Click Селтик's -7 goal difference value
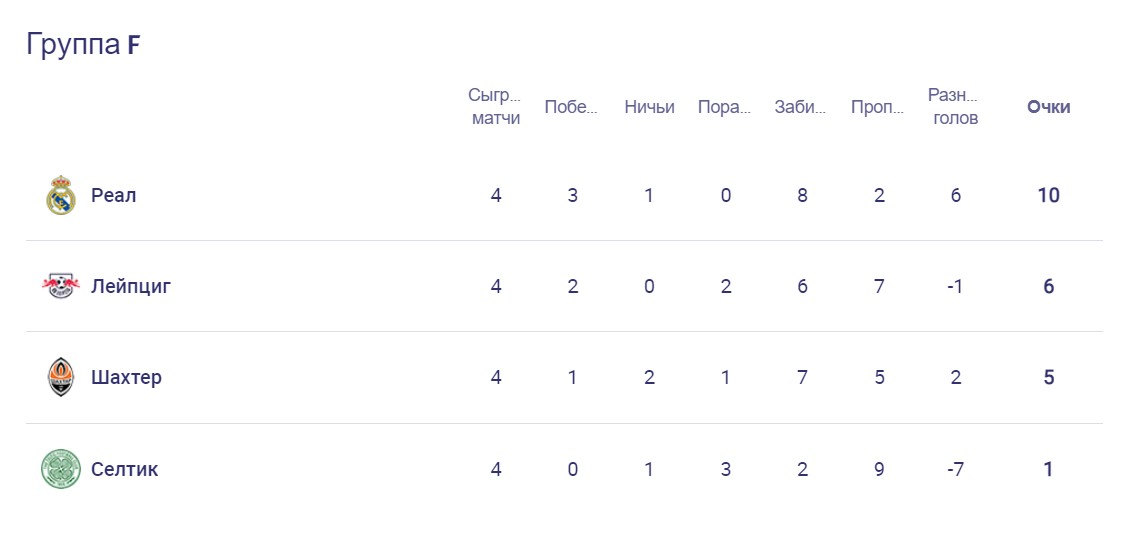Screen dimensions: 1131x541 (955, 469)
